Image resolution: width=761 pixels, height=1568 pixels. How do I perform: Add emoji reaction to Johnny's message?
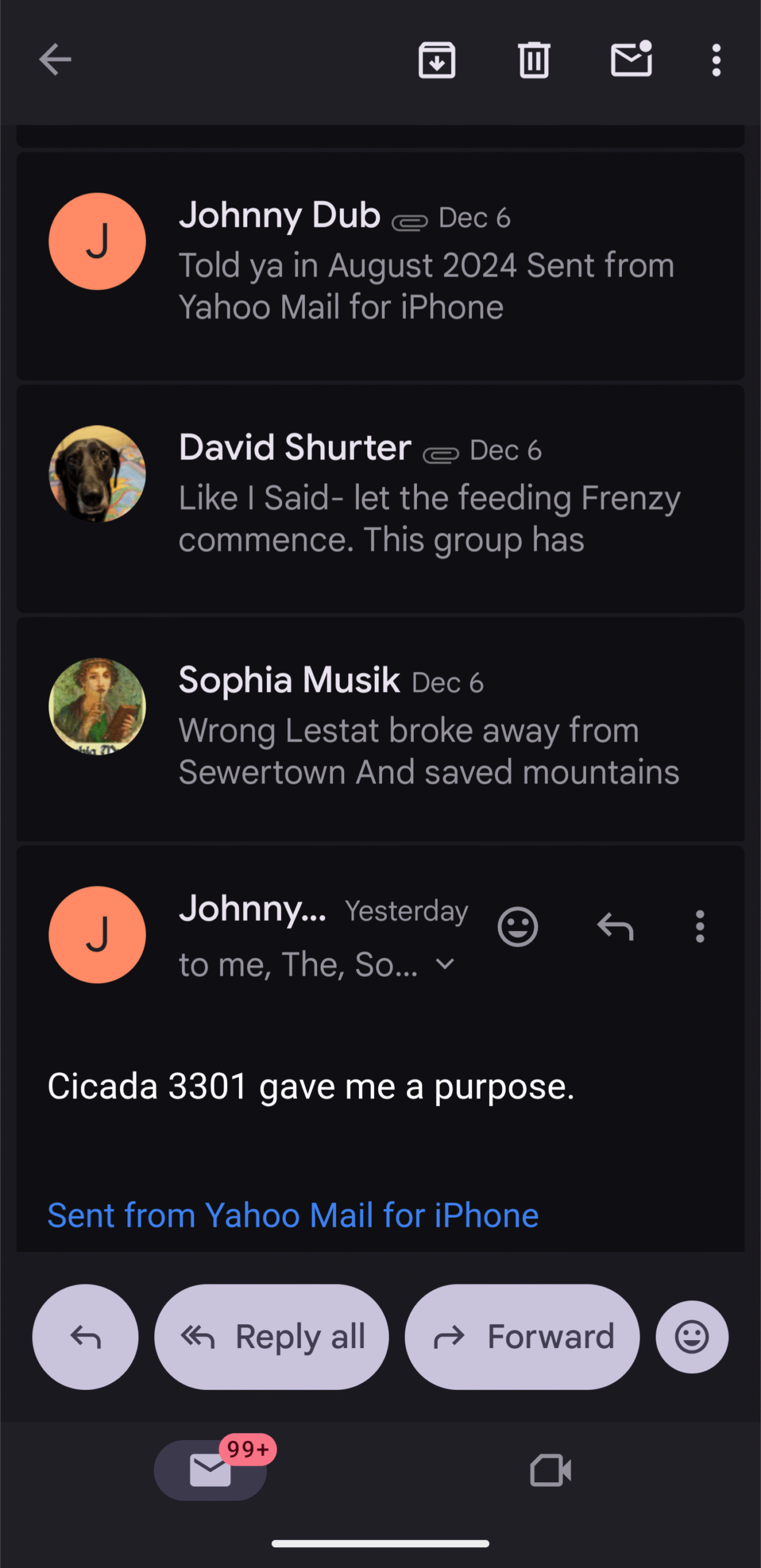click(x=517, y=926)
